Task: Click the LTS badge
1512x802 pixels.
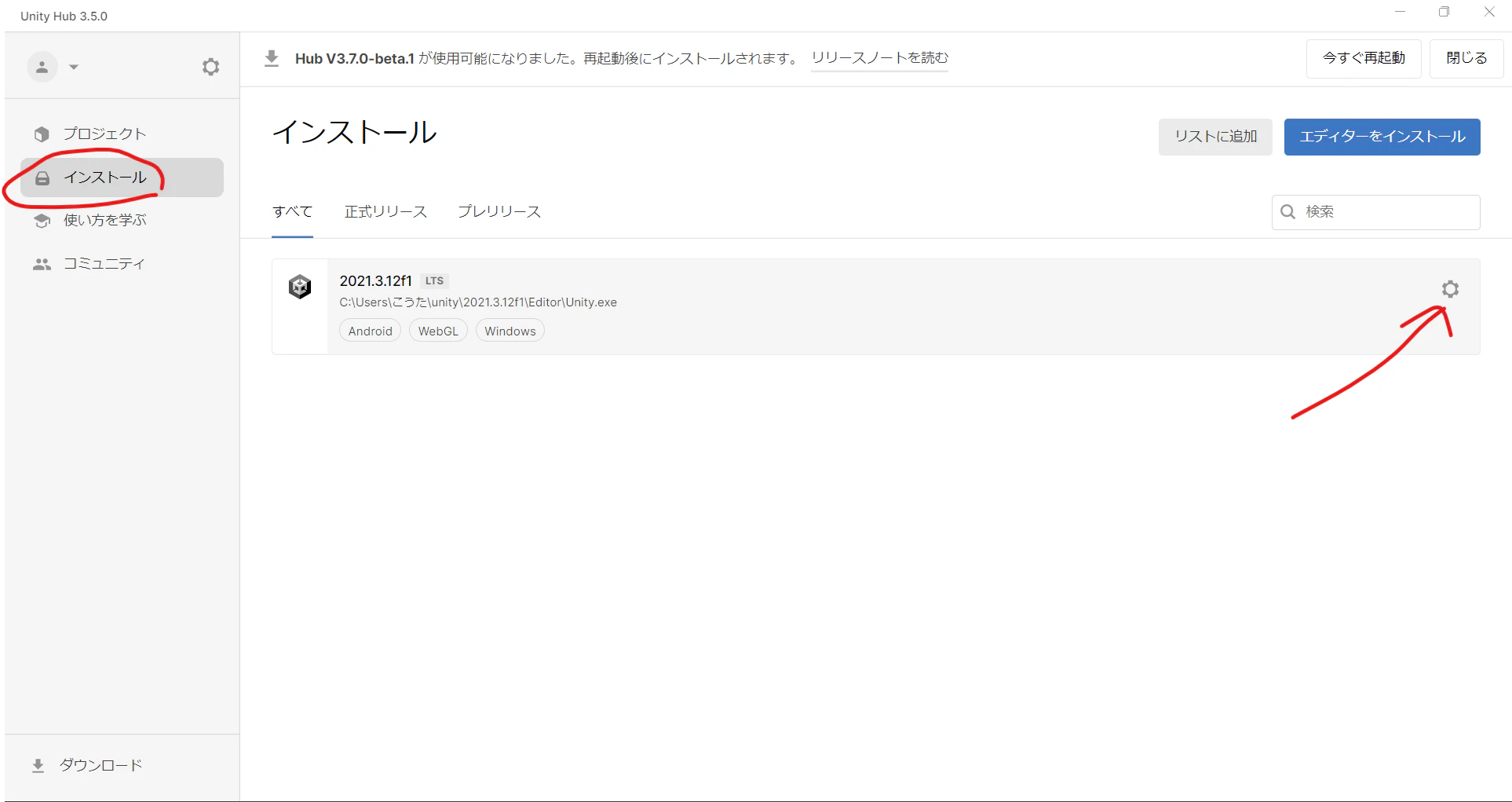Action: [x=434, y=281]
